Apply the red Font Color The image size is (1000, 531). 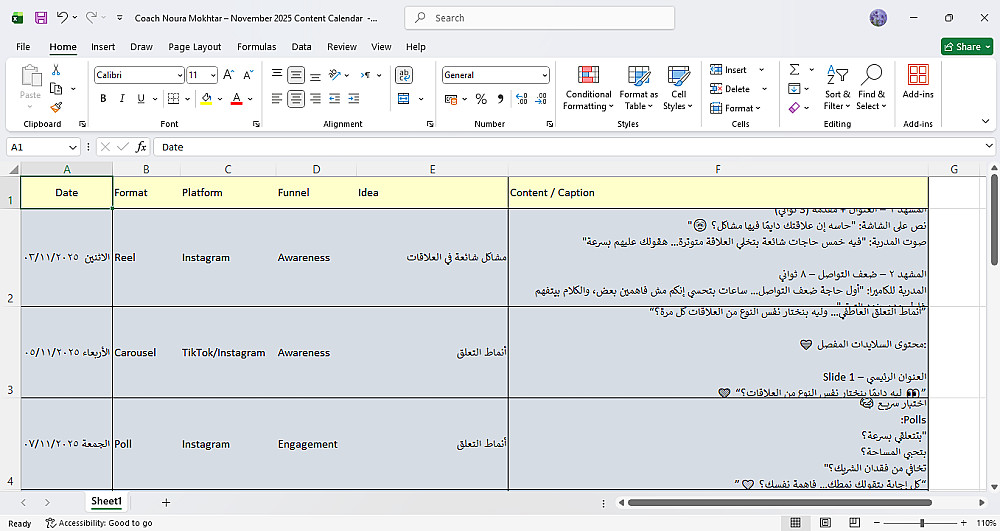tap(237, 99)
